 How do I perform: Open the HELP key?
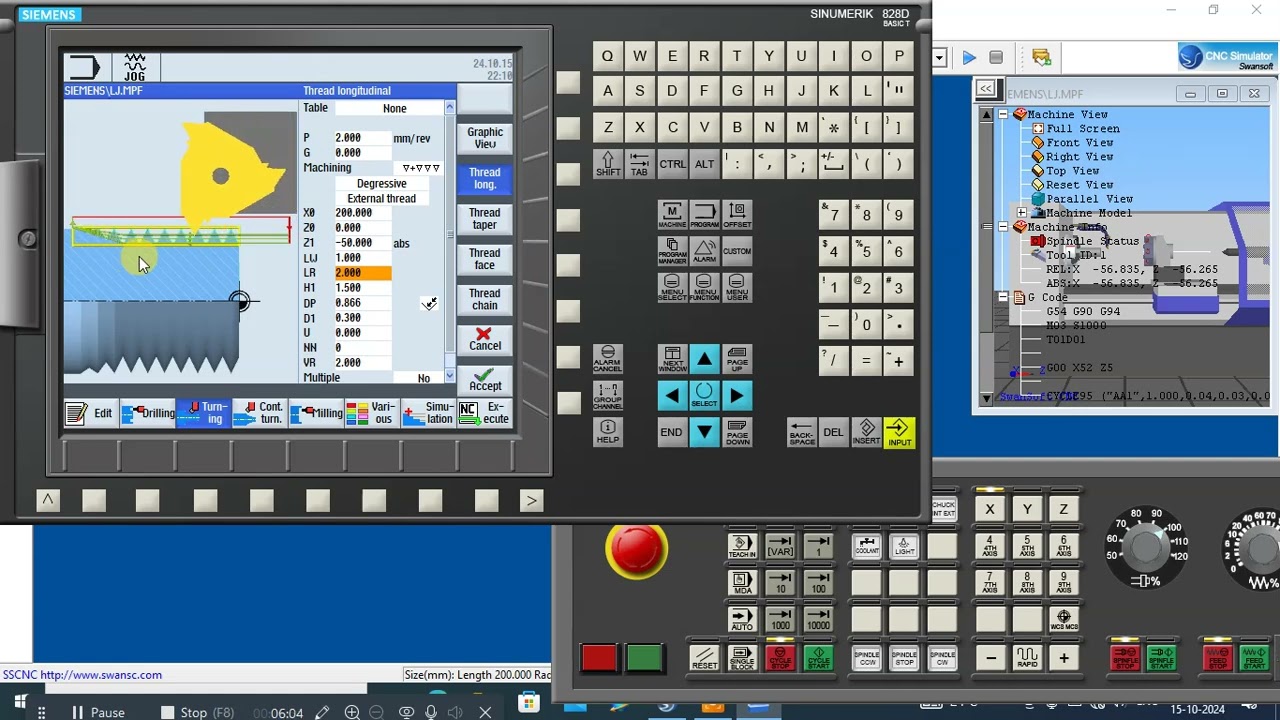coord(607,432)
